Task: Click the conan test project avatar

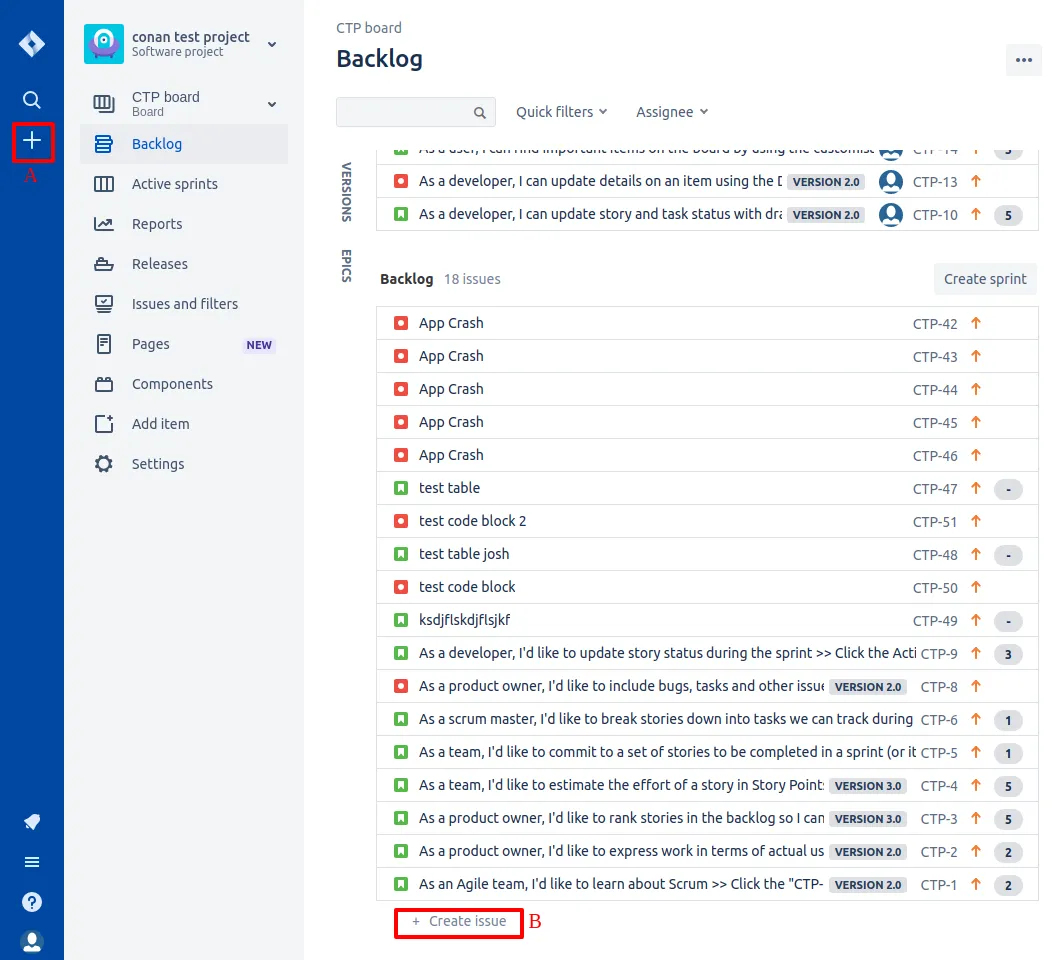Action: pyautogui.click(x=103, y=44)
